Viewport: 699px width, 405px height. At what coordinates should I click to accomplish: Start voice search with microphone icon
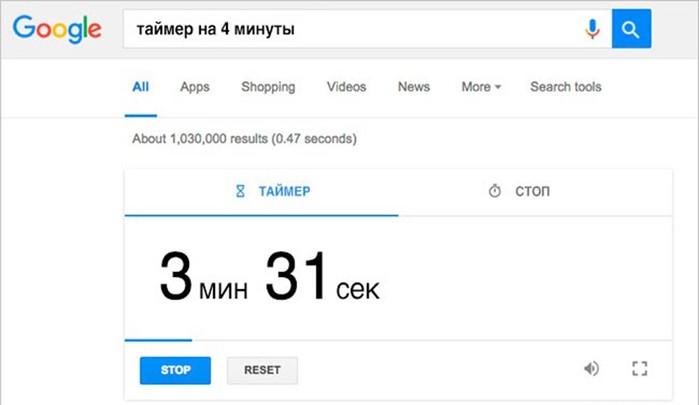[592, 29]
